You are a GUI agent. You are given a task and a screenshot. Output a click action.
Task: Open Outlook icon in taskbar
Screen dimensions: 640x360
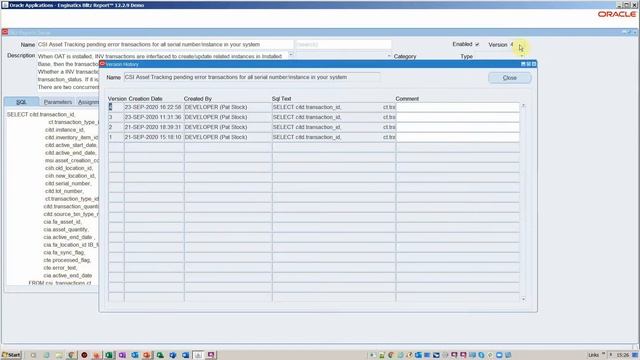click(x=135, y=355)
